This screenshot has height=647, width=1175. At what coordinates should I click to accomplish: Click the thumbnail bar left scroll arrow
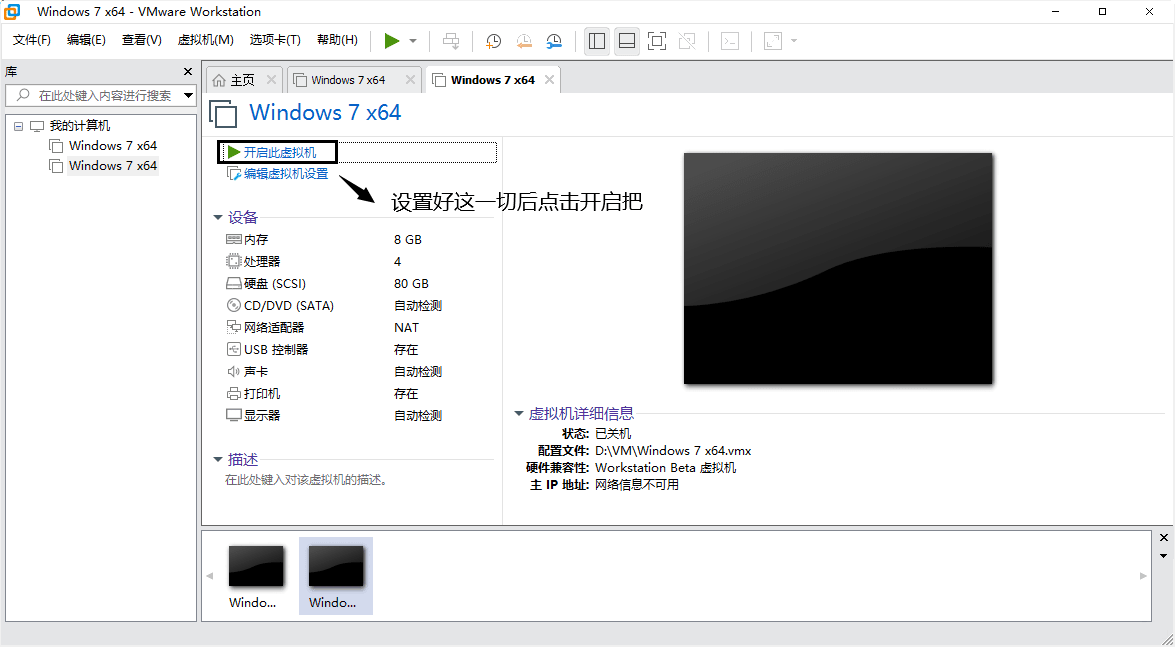point(210,576)
